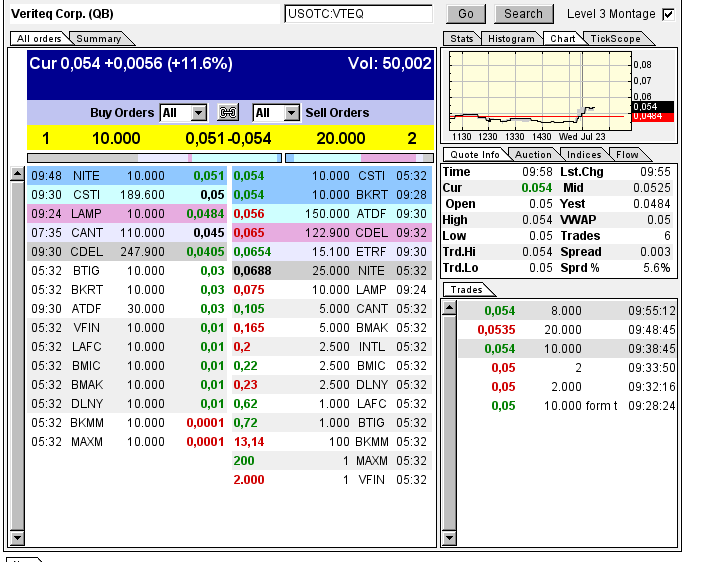
Task: Select the Indices tab
Action: pos(583,155)
